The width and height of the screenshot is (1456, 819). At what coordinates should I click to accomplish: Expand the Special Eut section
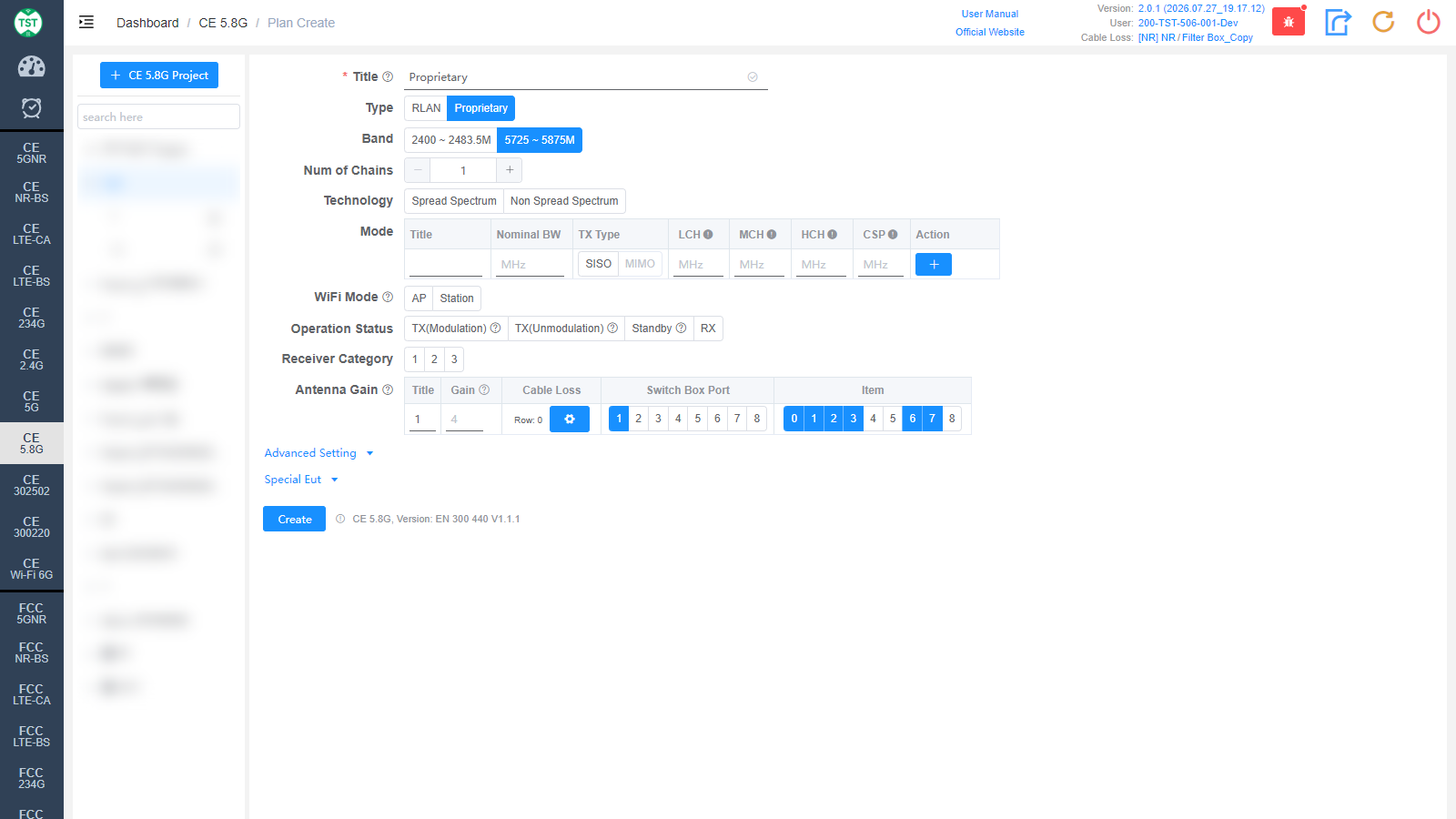tap(301, 480)
